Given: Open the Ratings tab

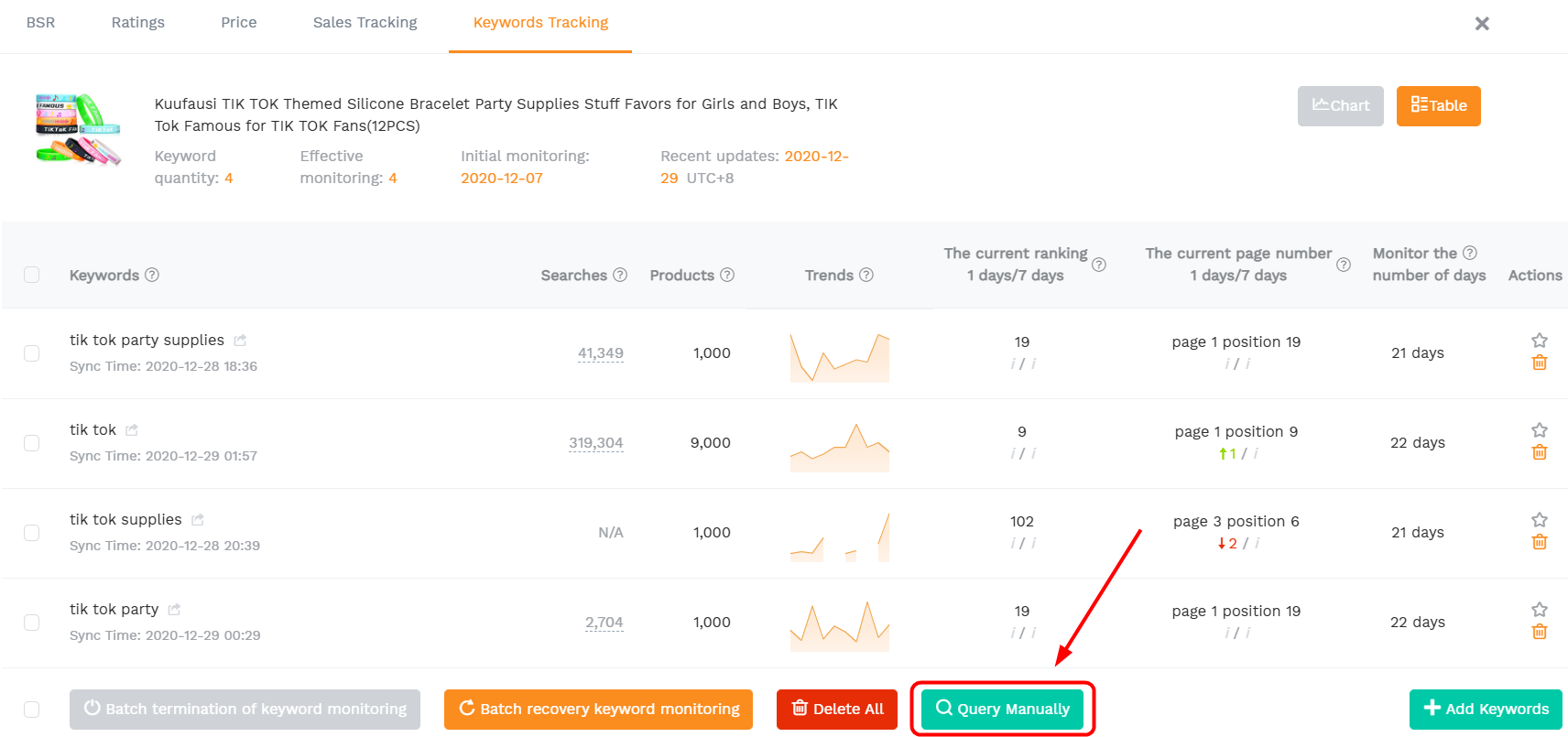Looking at the screenshot, I should point(138,23).
